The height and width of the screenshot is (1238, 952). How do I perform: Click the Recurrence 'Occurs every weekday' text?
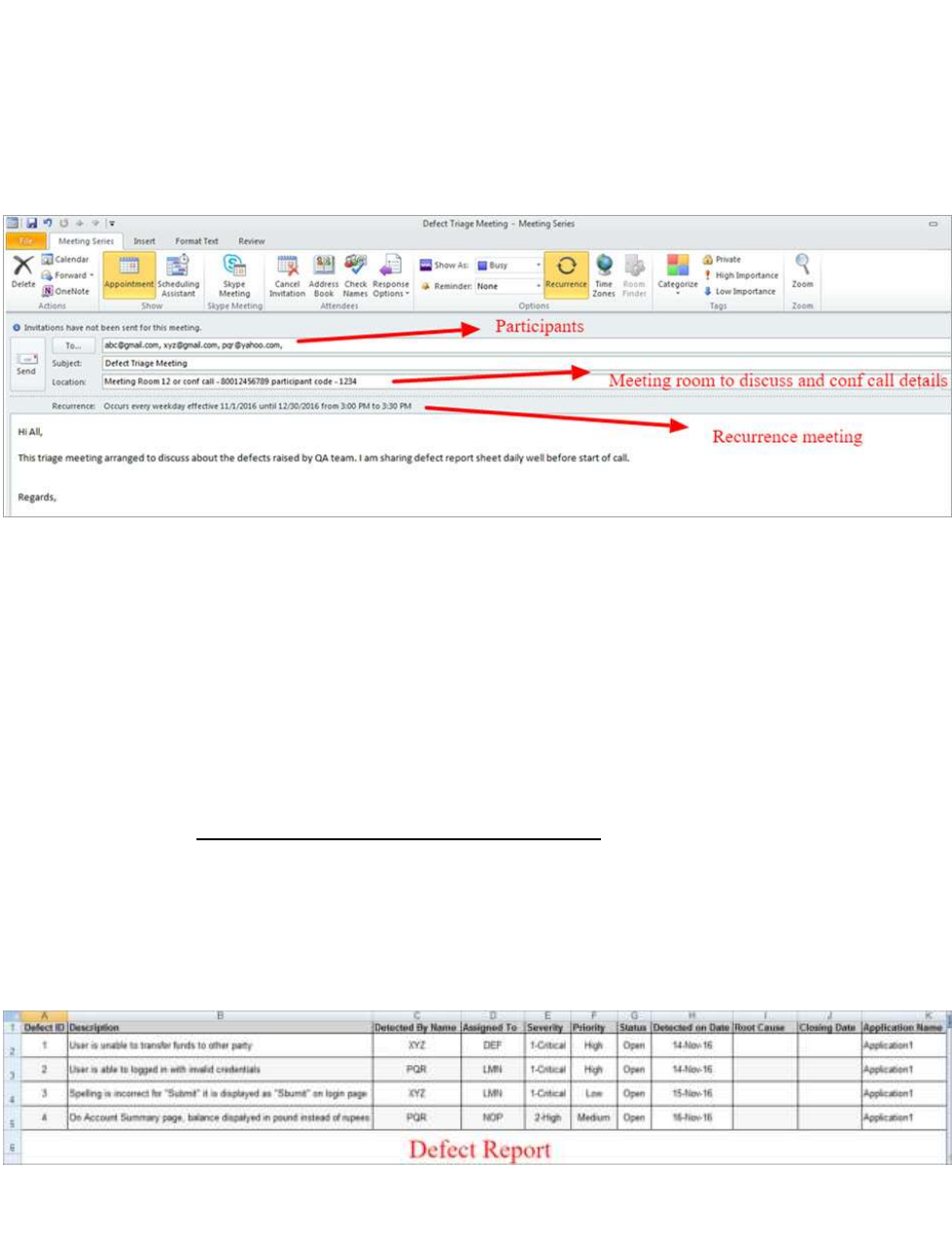coord(257,406)
